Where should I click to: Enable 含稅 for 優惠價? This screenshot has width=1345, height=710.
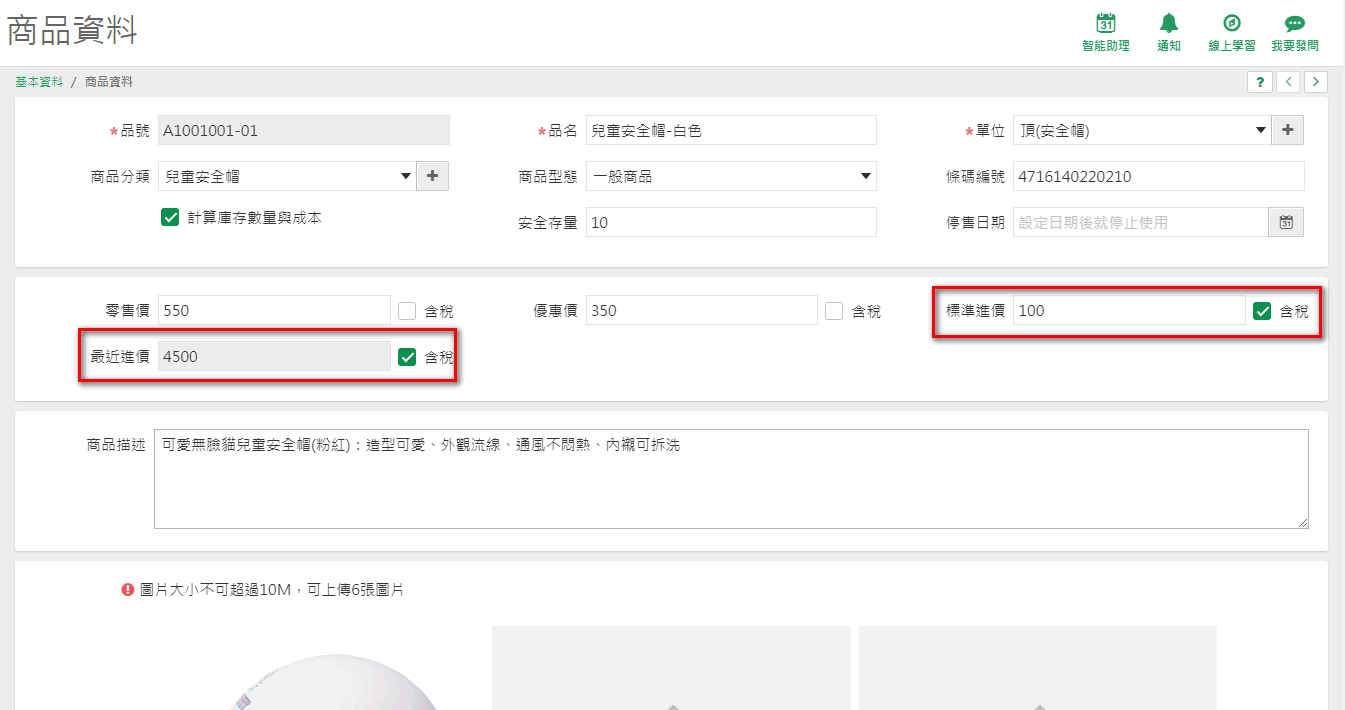[834, 311]
